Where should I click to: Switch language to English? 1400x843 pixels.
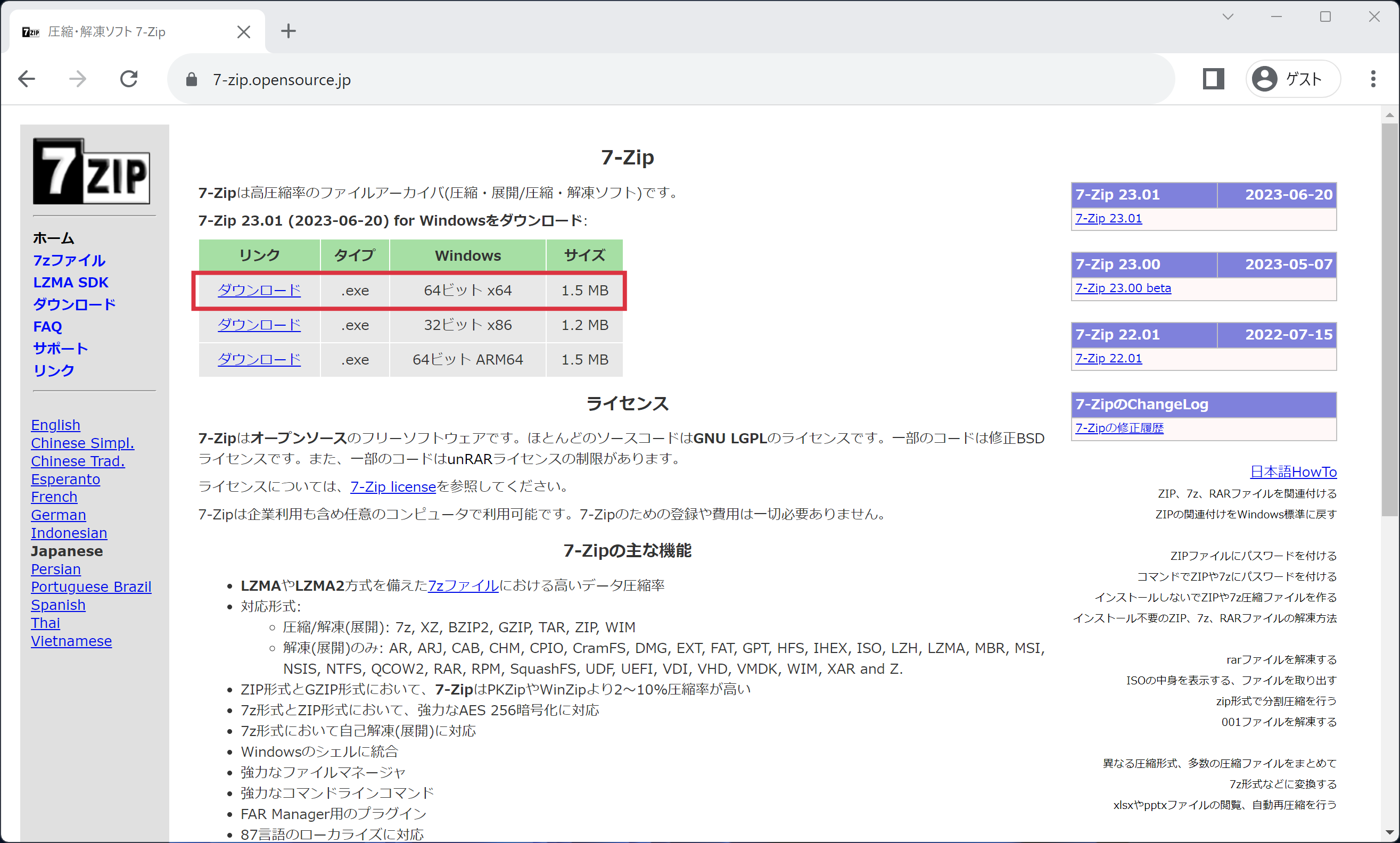click(x=56, y=425)
